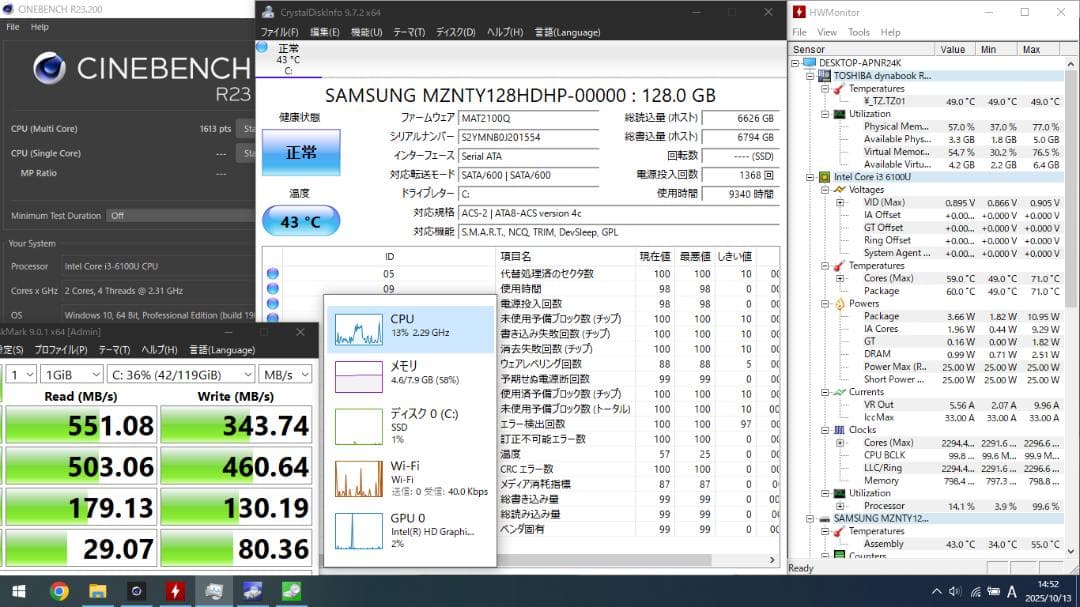Collapse the Intel Core i3 6100U node
The width and height of the screenshot is (1080, 607).
[x=810, y=177]
